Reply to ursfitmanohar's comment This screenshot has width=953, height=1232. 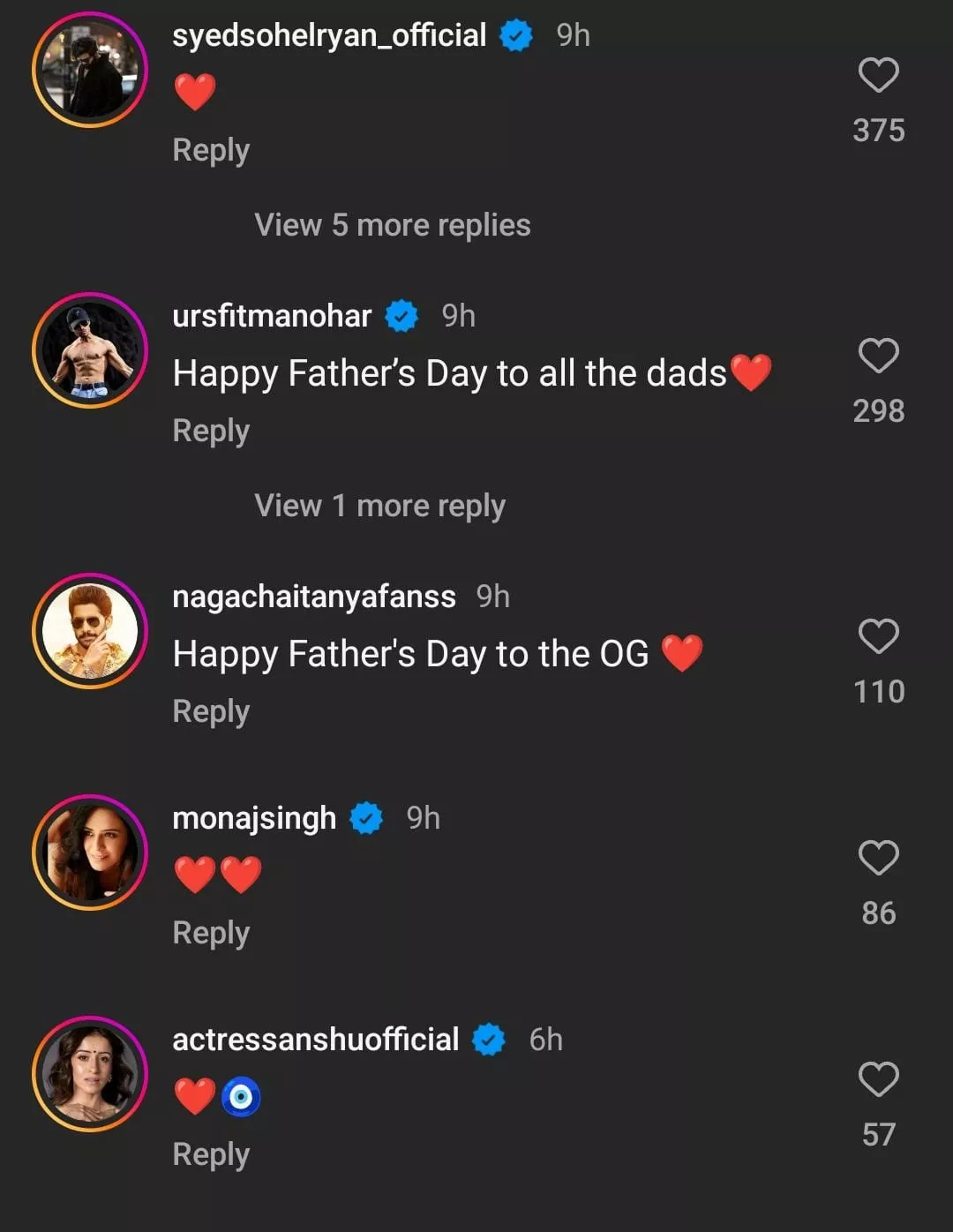[x=211, y=431]
